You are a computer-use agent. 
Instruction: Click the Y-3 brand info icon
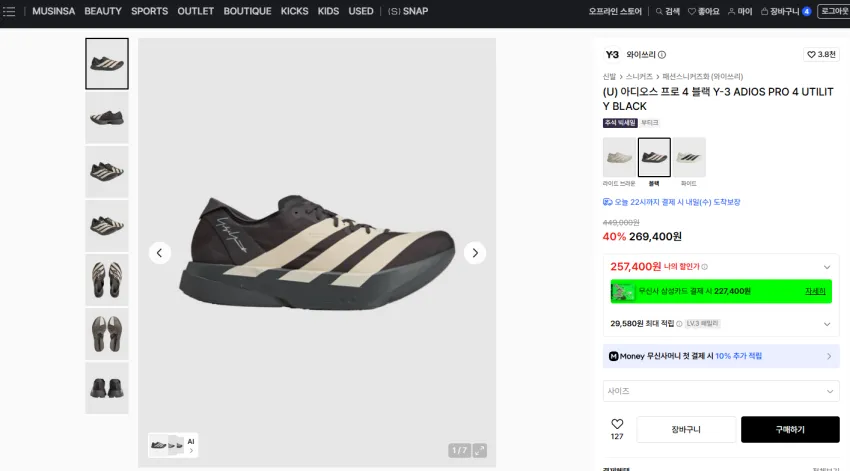click(x=662, y=55)
